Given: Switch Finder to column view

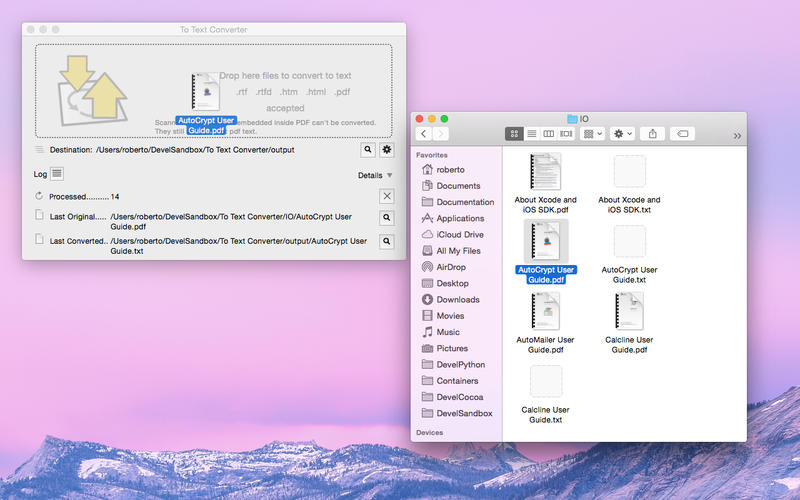Looking at the screenshot, I should (549, 133).
